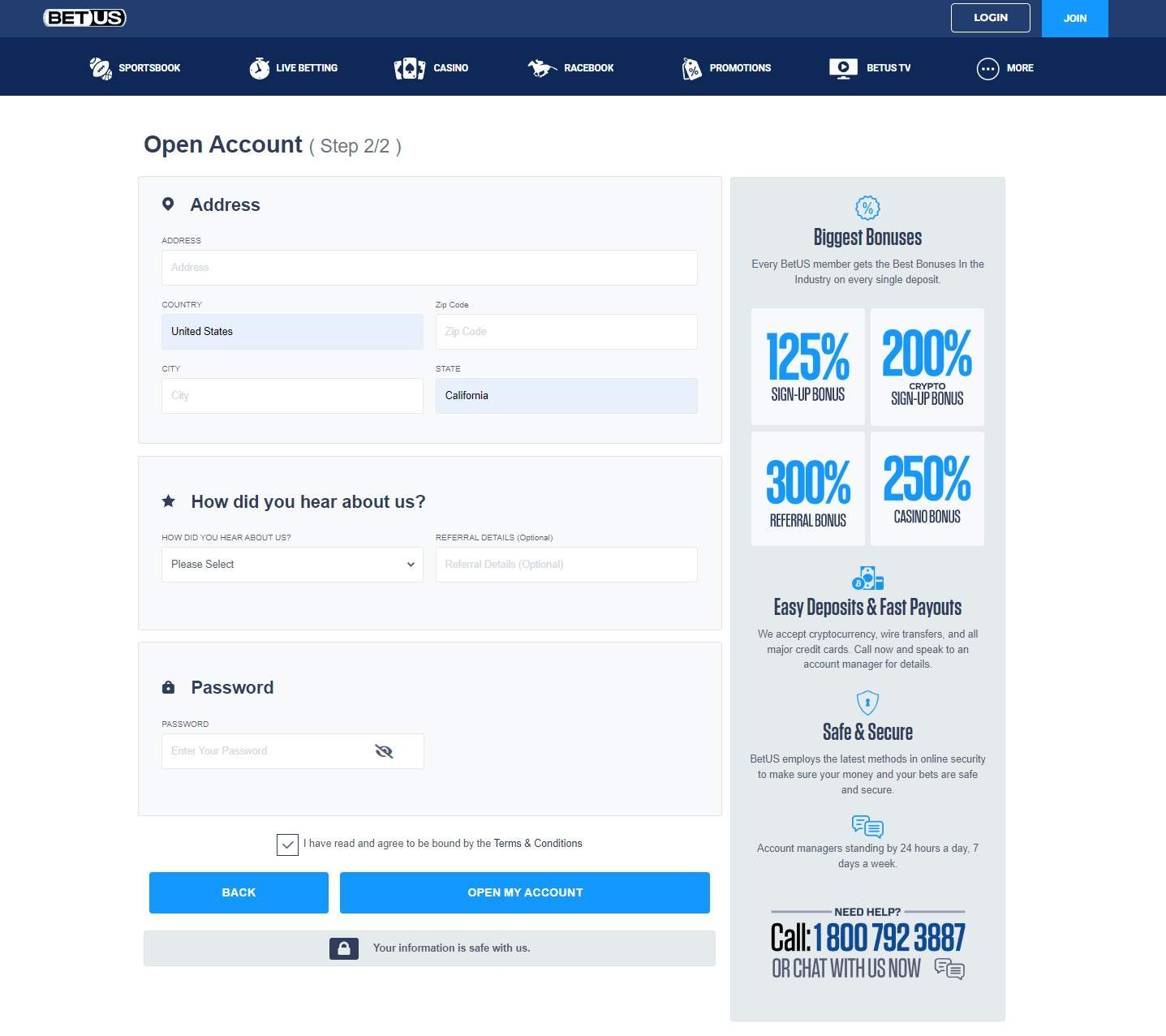Focus the Address input field

pos(429,268)
